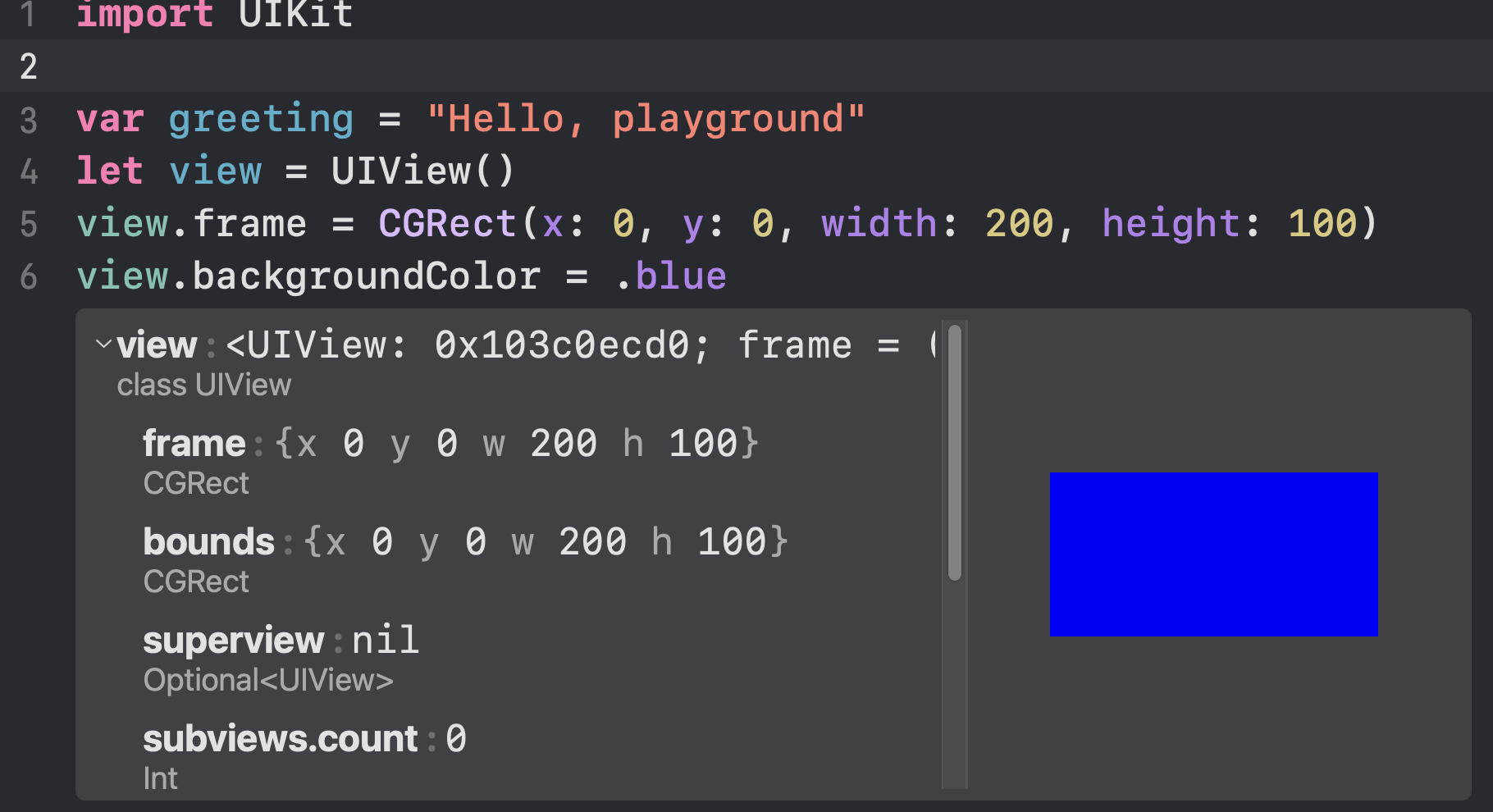This screenshot has height=812, width=1493.
Task: Click backgroundColor on line 6
Action: tap(367, 276)
